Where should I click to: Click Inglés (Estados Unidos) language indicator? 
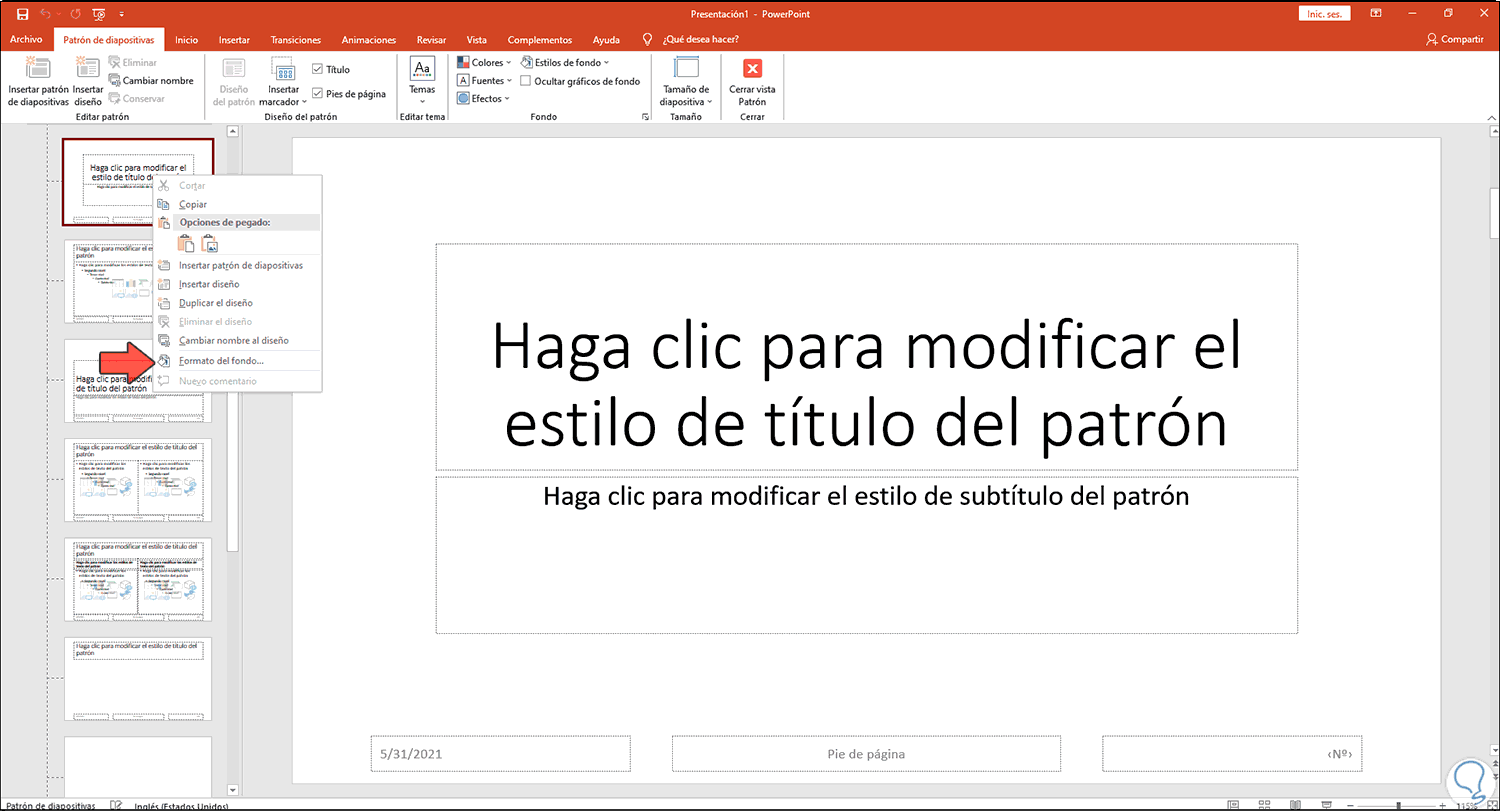pos(181,806)
